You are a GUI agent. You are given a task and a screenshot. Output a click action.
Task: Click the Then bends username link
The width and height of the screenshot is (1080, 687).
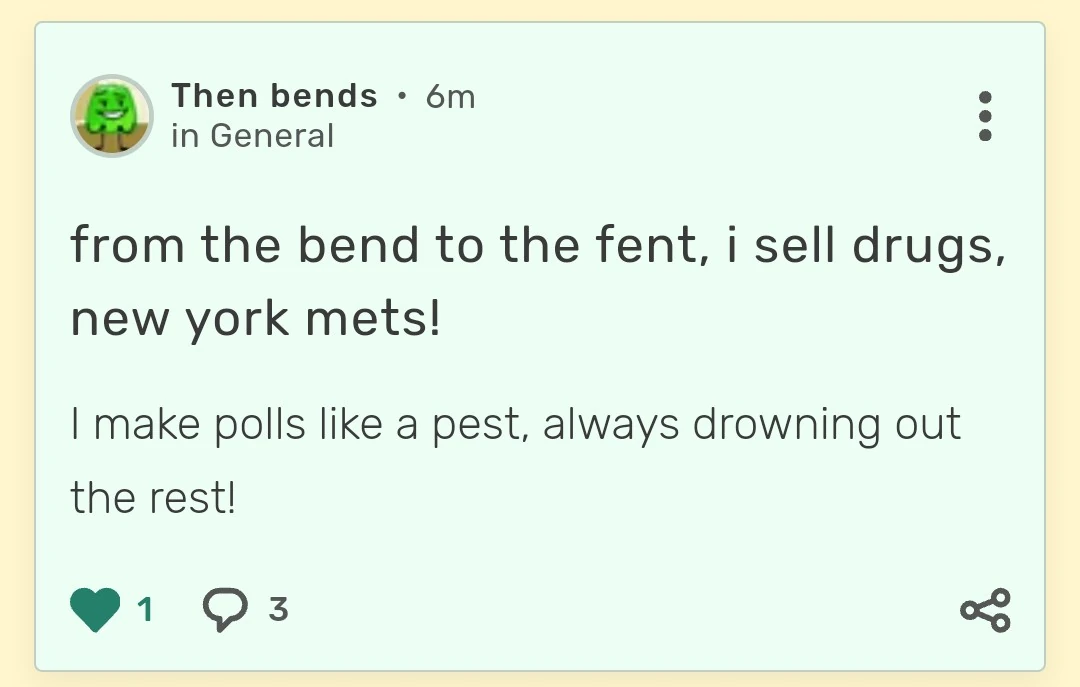pyautogui.click(x=274, y=96)
